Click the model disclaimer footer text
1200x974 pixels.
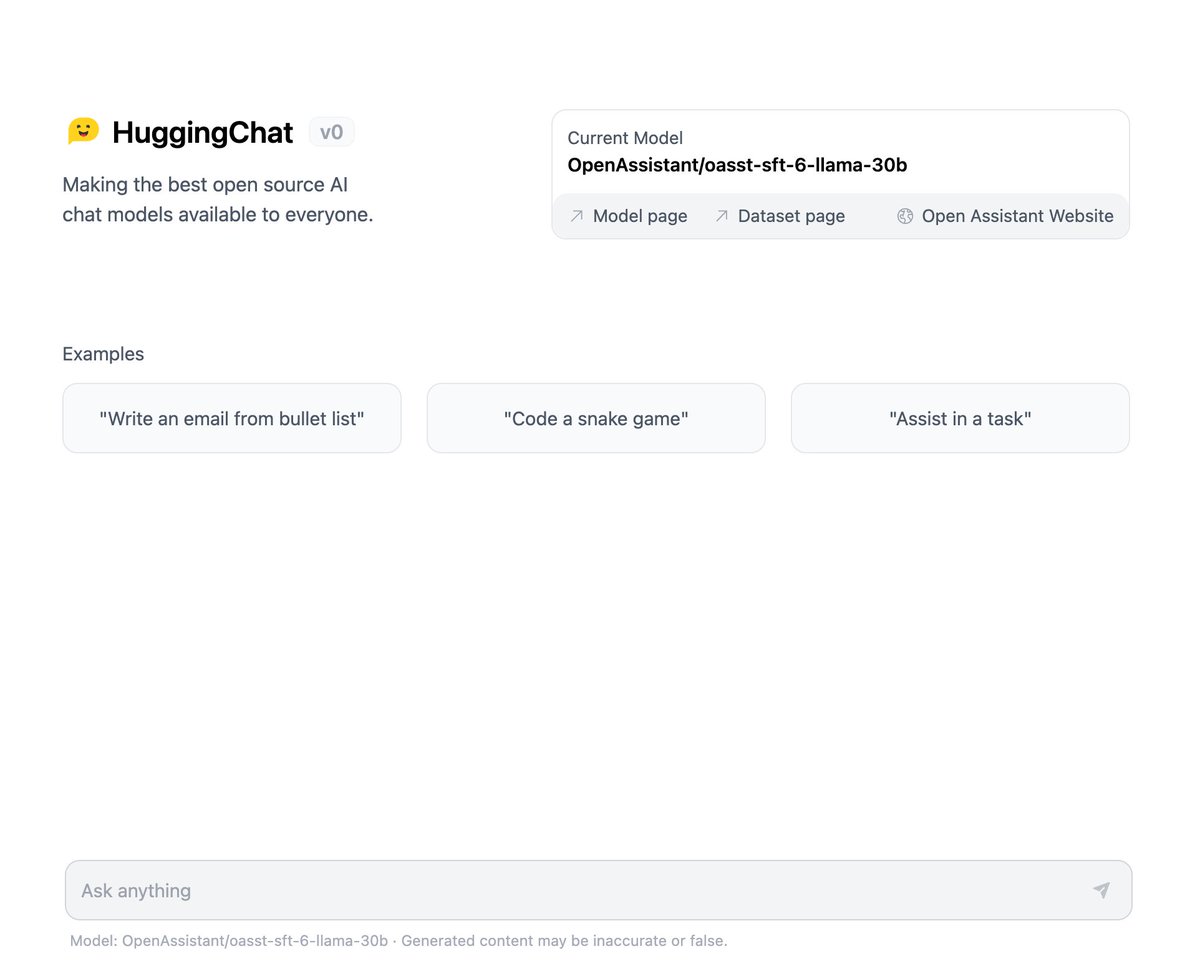tap(398, 941)
